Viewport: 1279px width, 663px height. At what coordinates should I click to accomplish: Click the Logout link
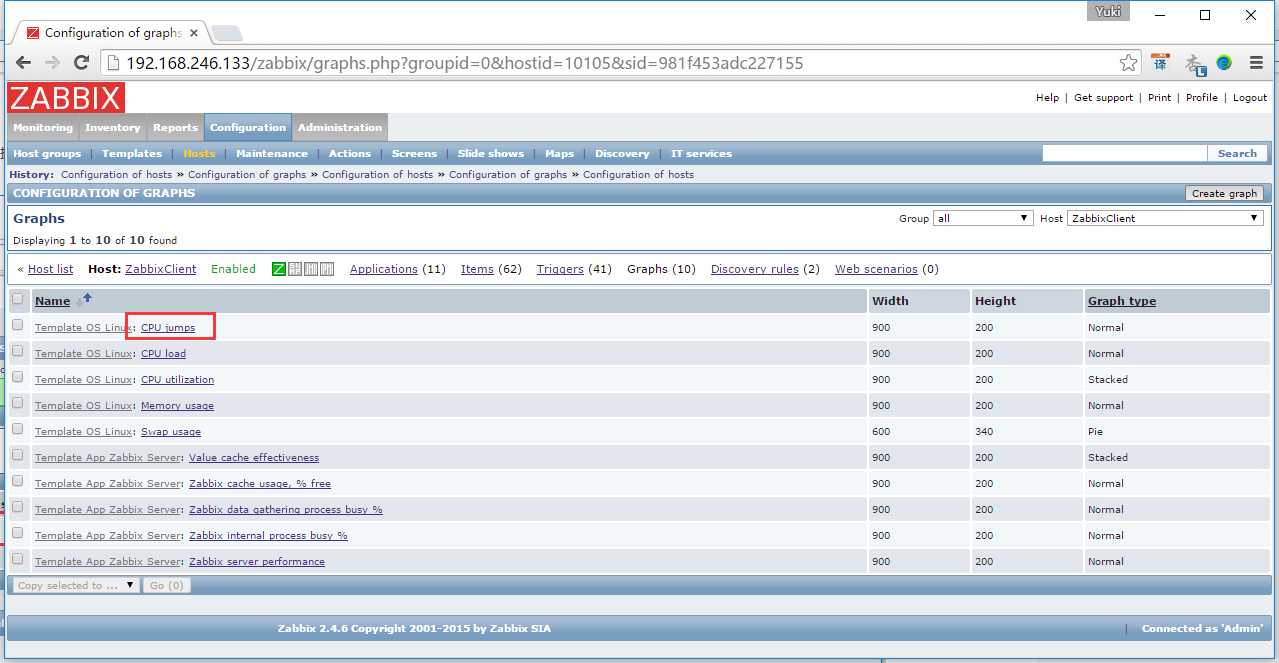[1250, 98]
